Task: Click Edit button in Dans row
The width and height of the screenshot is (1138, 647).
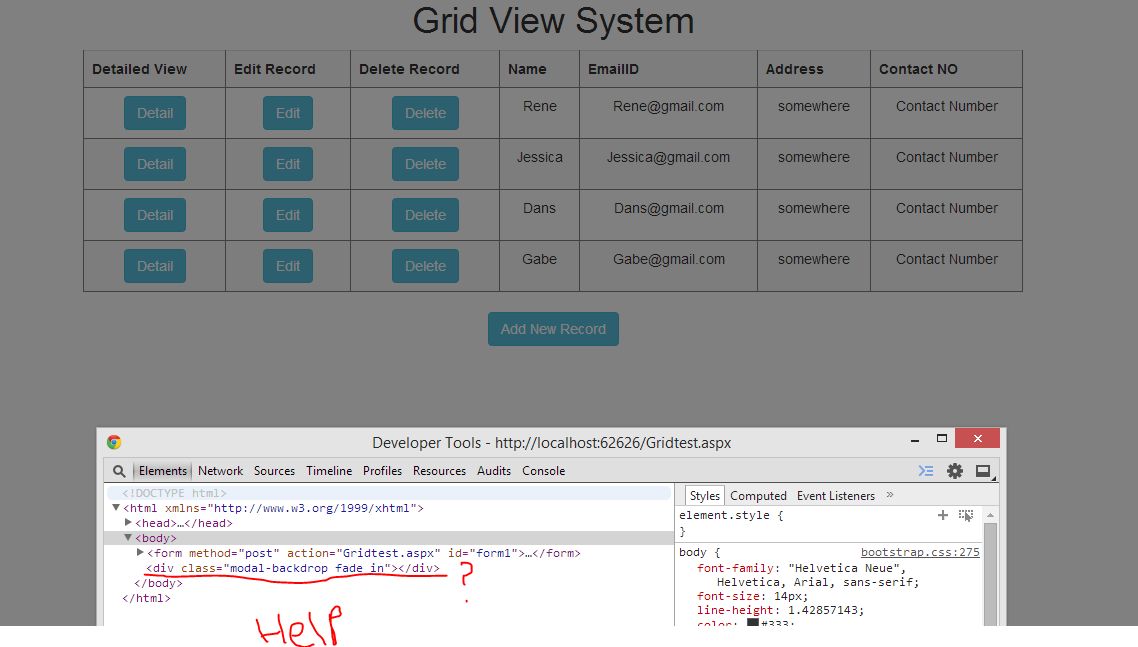Action: [287, 215]
